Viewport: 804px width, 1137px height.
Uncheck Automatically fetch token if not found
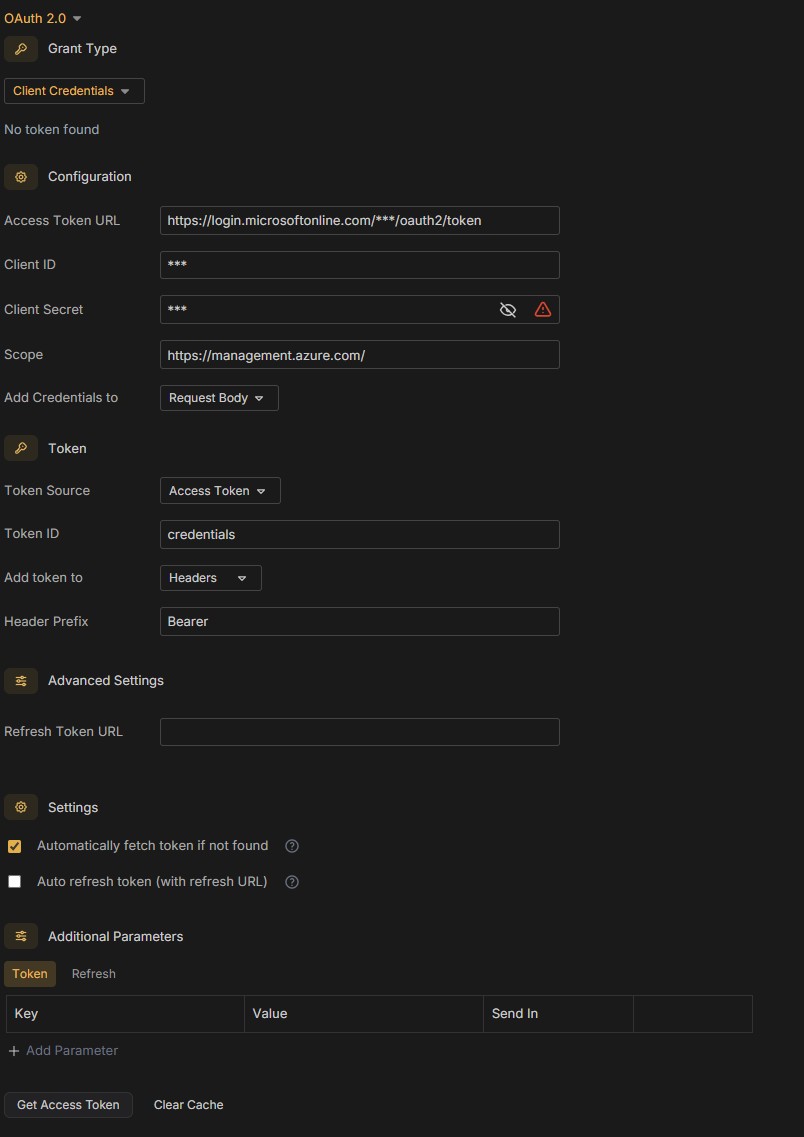[14, 846]
